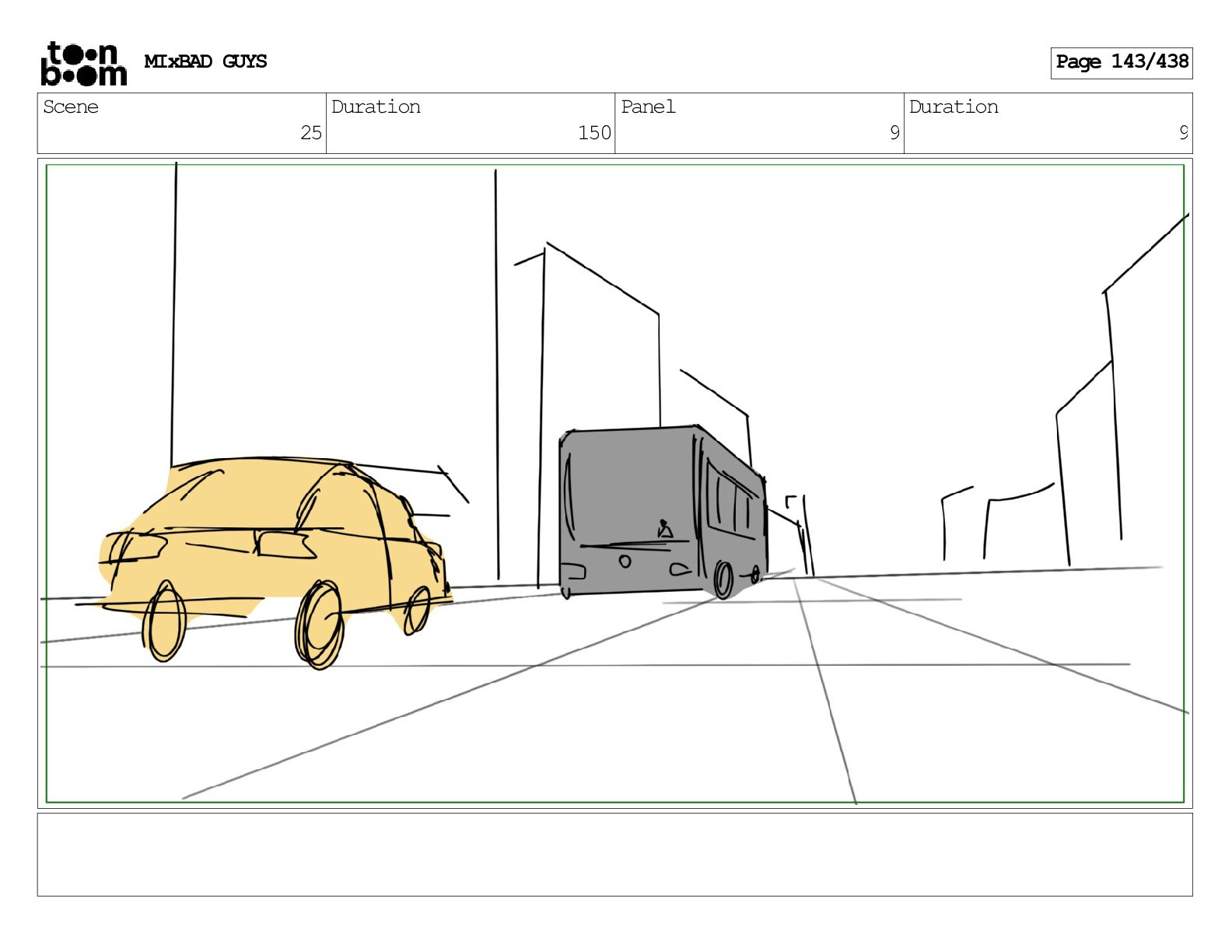This screenshot has width=1232, height=952.
Task: Click the 'Panel' header label
Action: (x=648, y=107)
